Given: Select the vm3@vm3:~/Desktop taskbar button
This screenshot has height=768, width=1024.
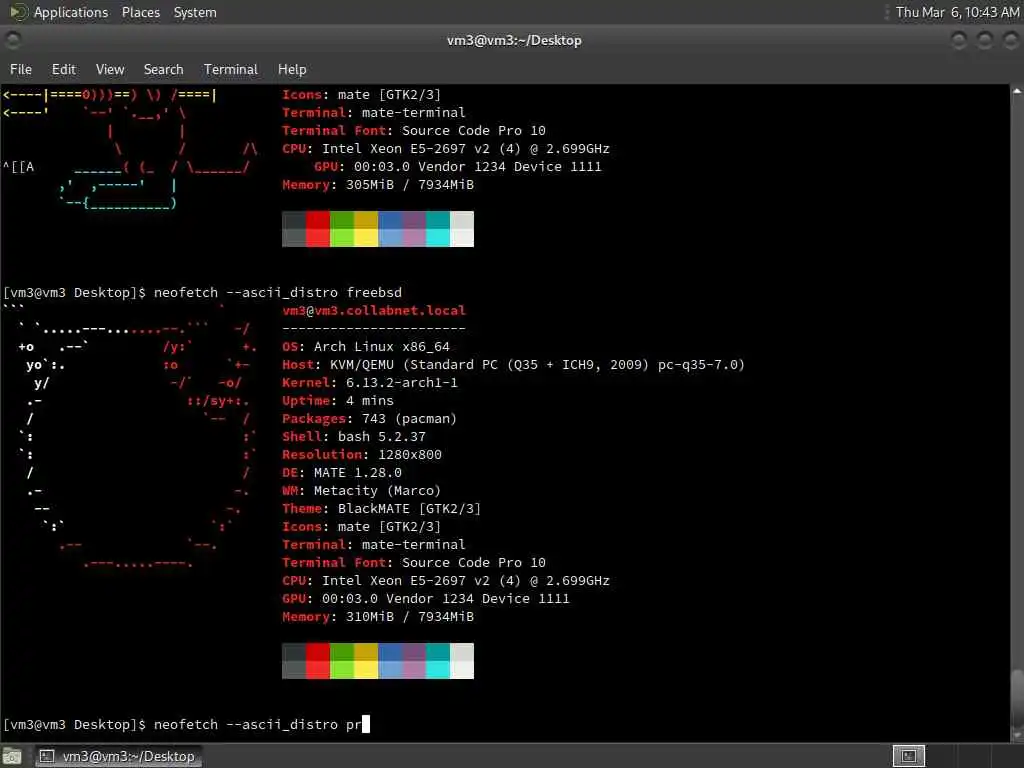Looking at the screenshot, I should (x=118, y=756).
